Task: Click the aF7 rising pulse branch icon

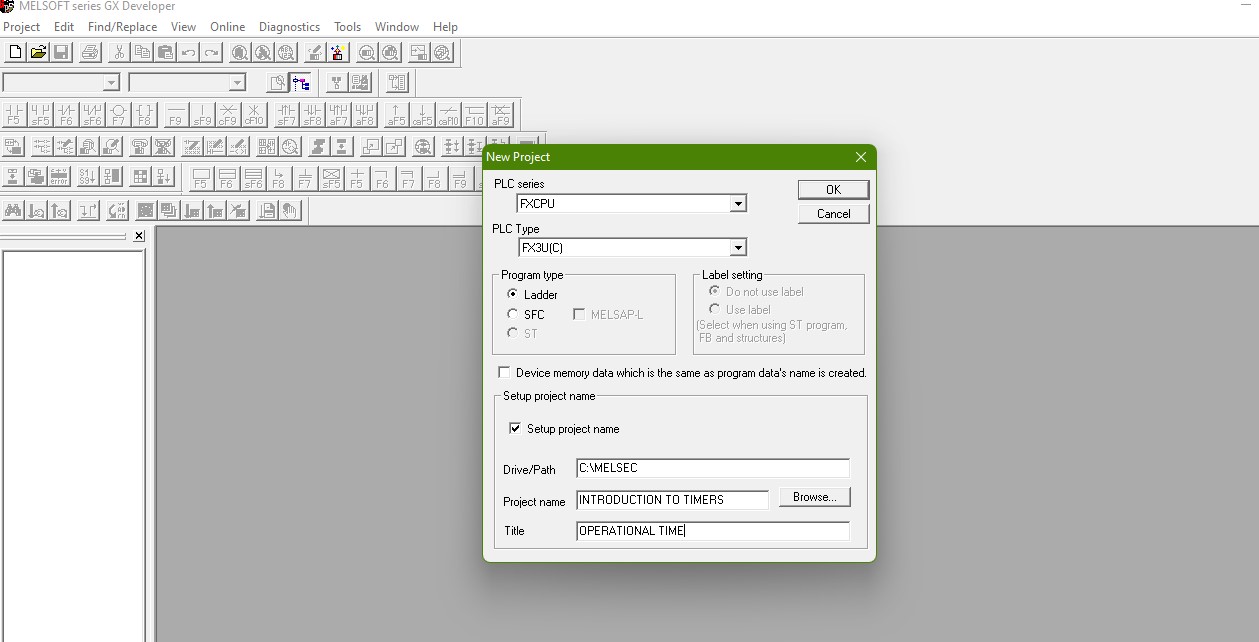Action: pyautogui.click(x=339, y=115)
